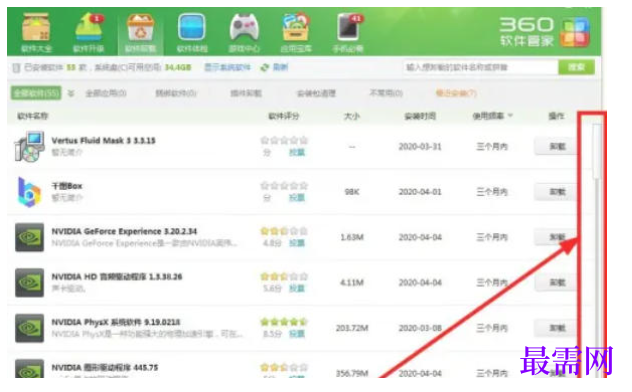Click the 2020-03-08 install date

tap(420, 328)
